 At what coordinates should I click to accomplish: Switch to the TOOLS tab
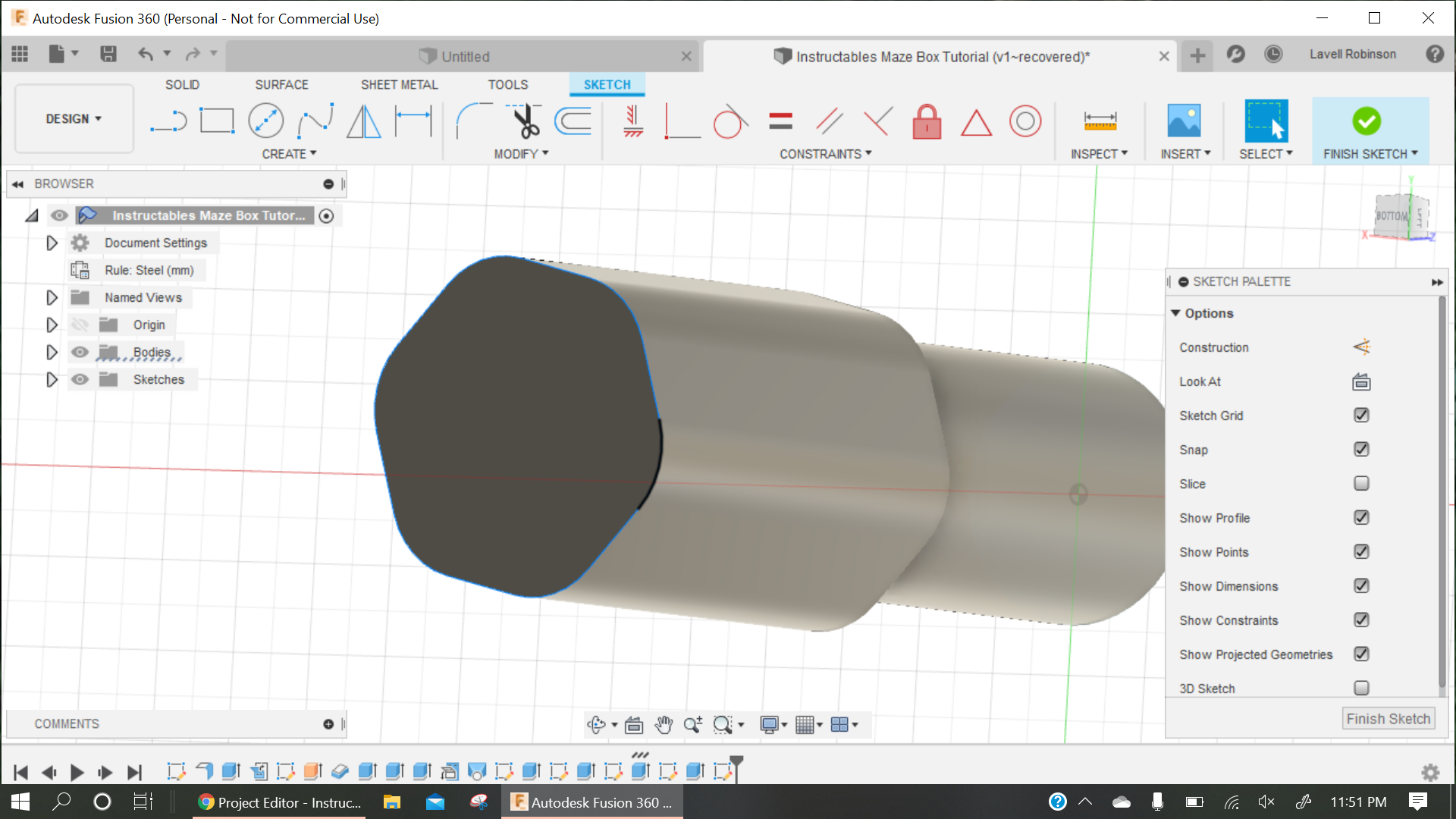pos(507,85)
